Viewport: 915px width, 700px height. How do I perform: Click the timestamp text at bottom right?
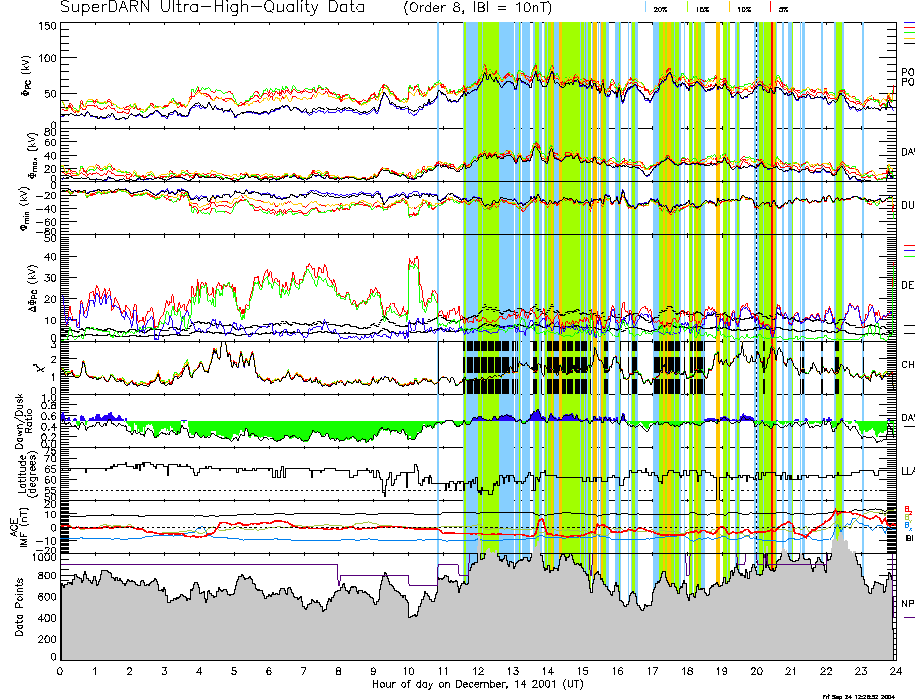tap(858, 696)
